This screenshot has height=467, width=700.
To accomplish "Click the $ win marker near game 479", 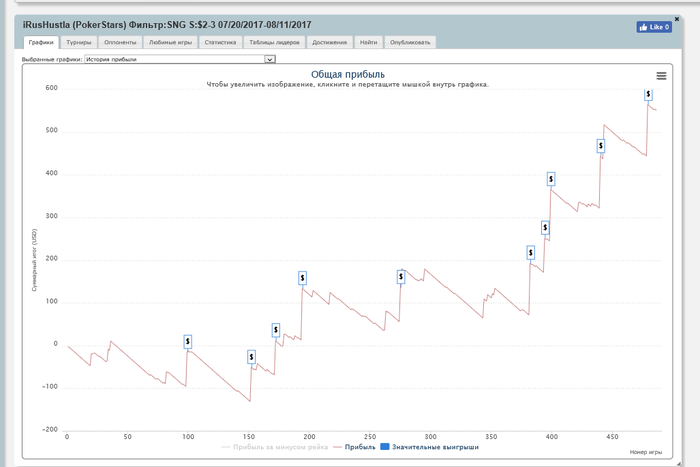I will (648, 94).
